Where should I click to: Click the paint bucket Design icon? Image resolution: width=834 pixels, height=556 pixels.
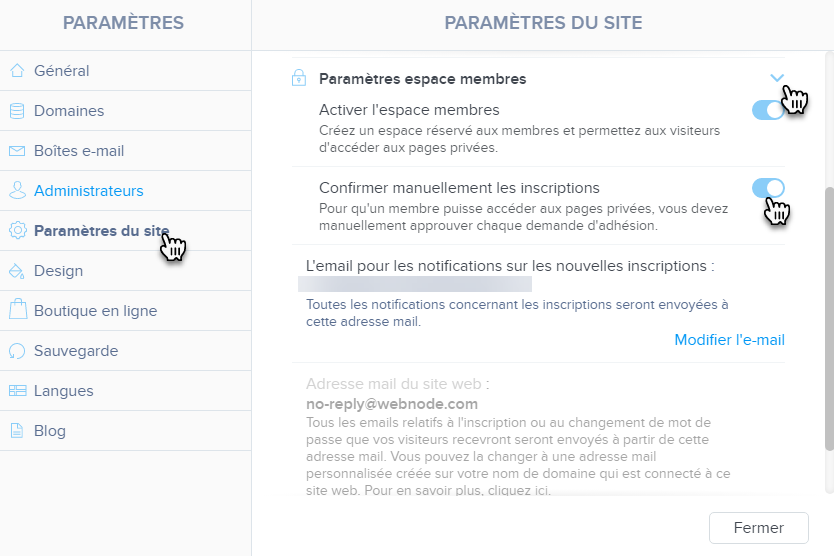click(x=16, y=271)
